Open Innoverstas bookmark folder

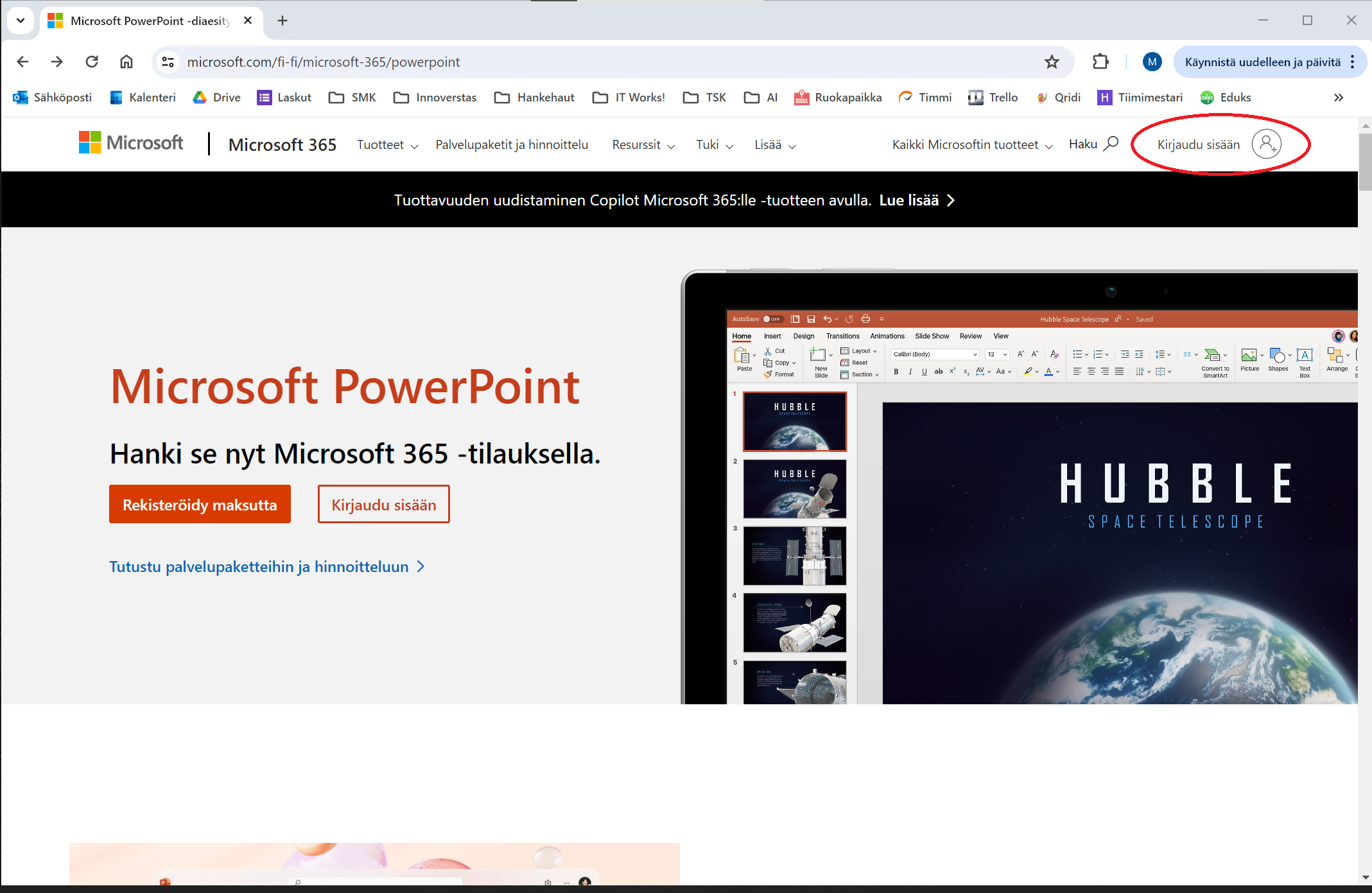coord(435,98)
